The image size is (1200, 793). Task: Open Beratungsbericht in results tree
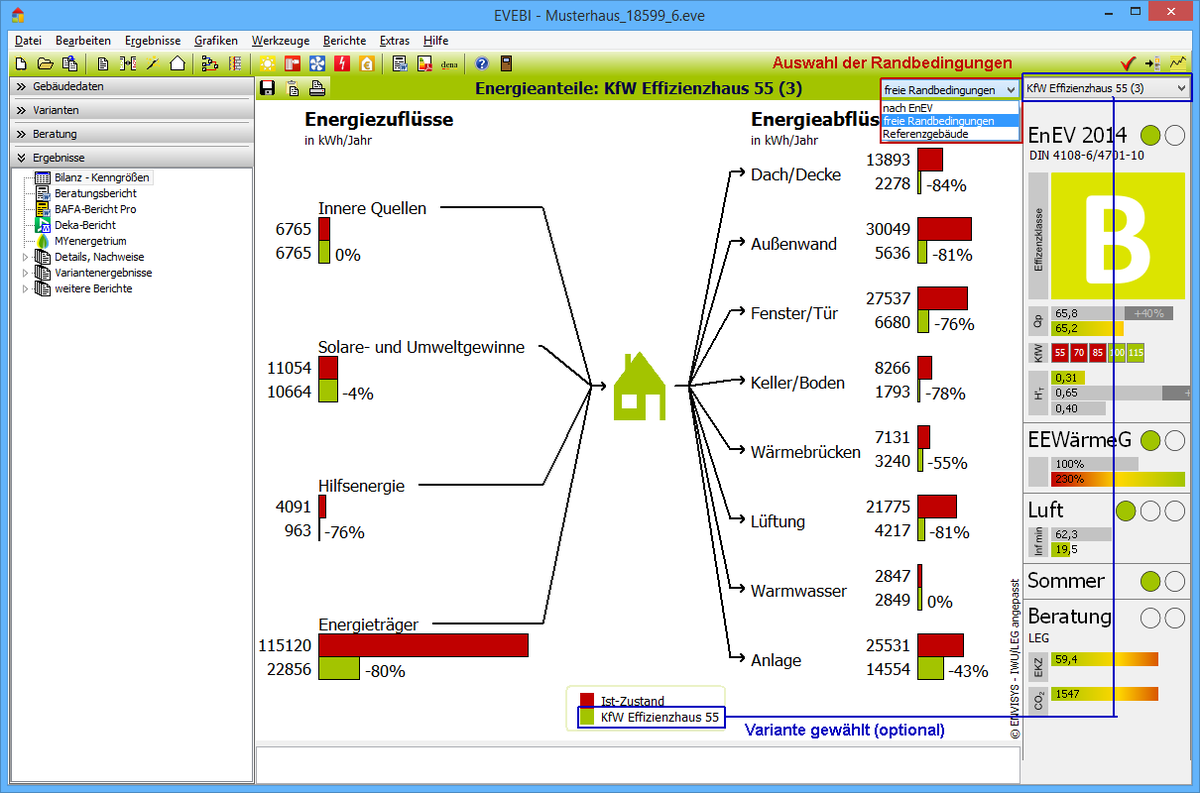(95, 193)
